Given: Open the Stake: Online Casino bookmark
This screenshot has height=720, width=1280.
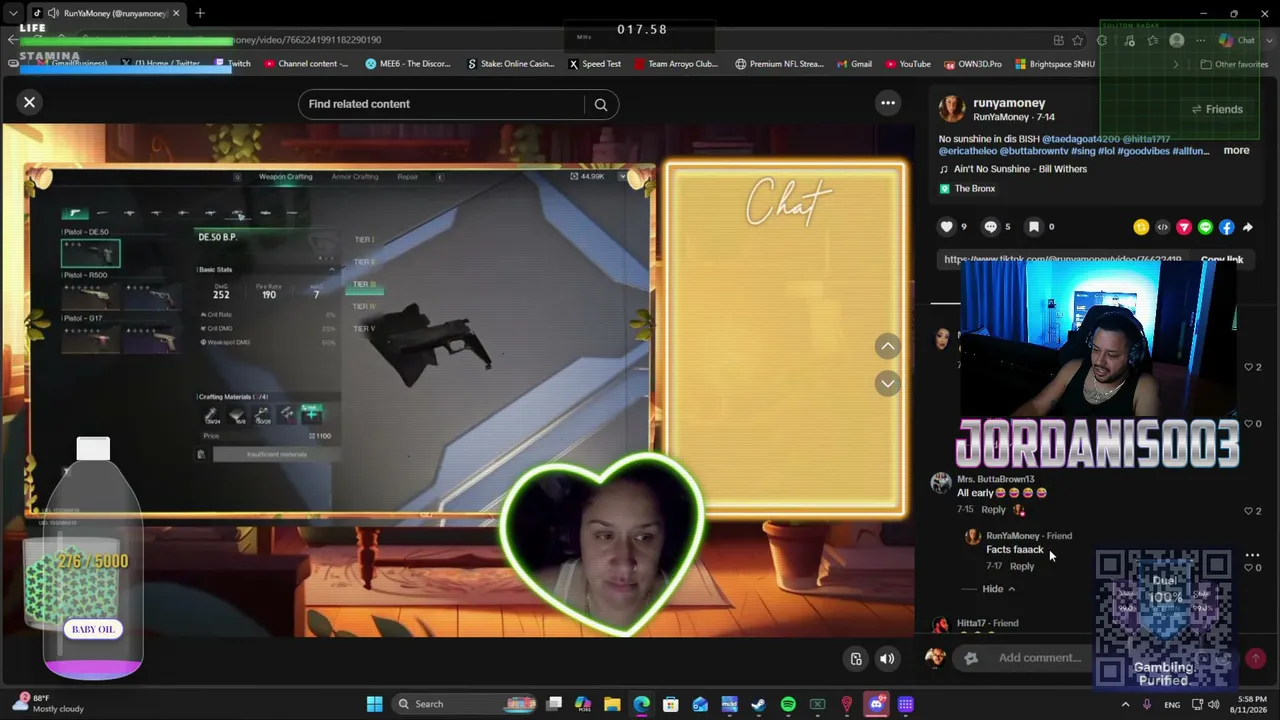Looking at the screenshot, I should click(x=511, y=64).
